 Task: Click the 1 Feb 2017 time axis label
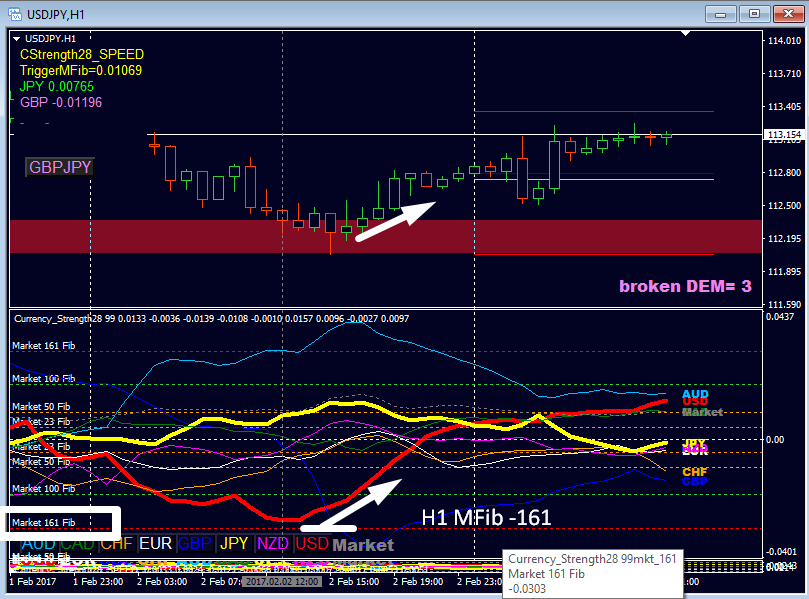(33, 581)
